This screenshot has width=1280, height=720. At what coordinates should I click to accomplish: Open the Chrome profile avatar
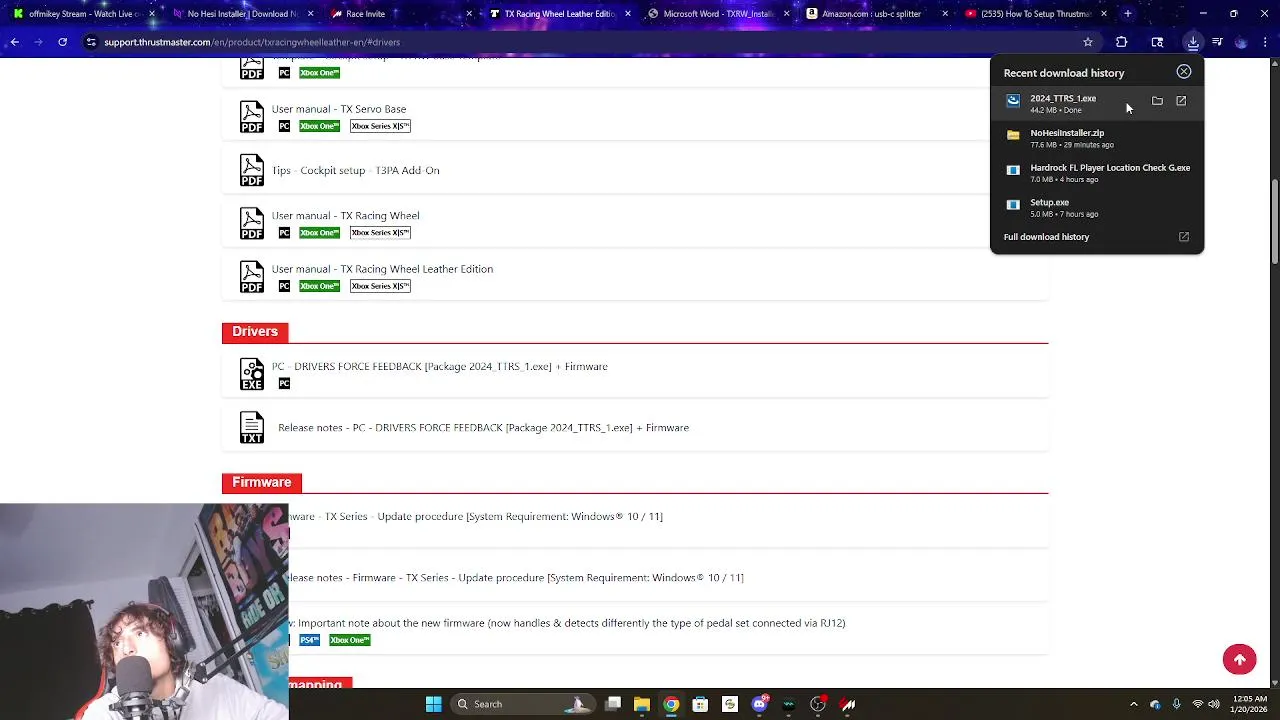1241,42
